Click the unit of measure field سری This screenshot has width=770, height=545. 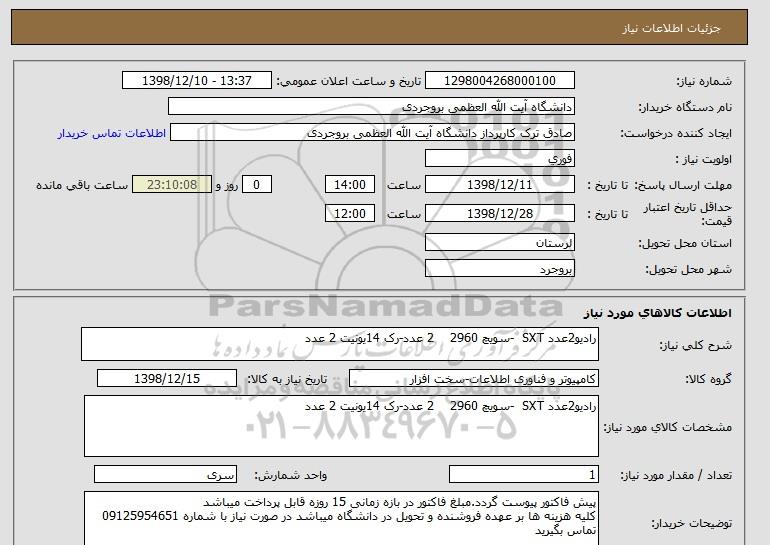click(165, 475)
